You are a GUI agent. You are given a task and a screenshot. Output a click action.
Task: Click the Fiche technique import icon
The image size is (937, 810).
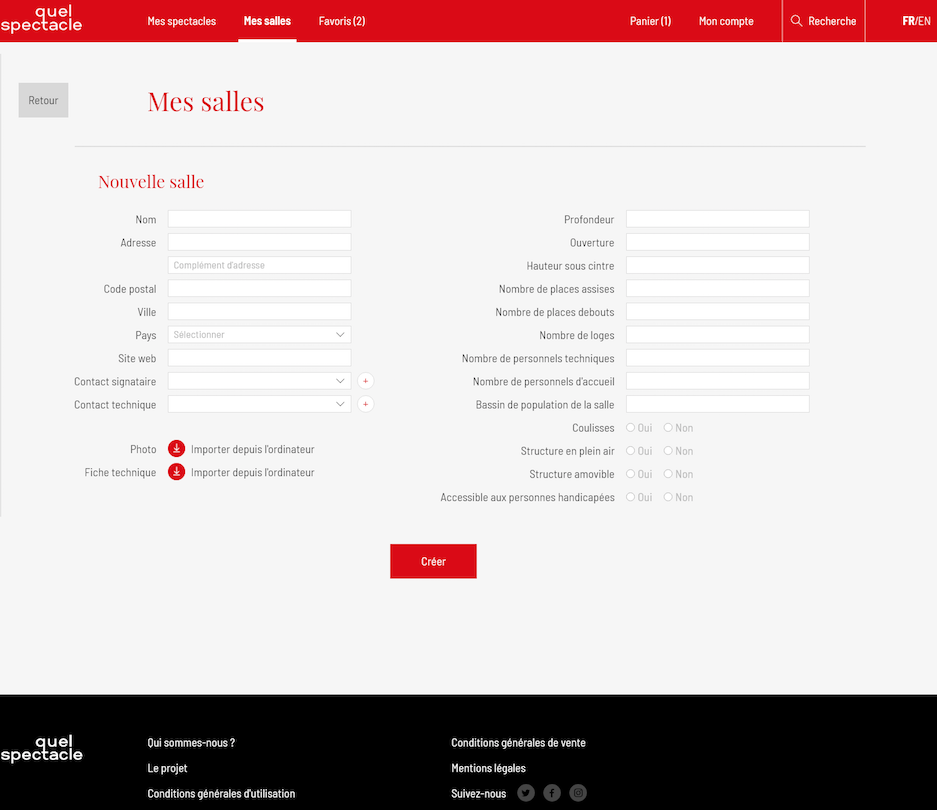coord(176,472)
